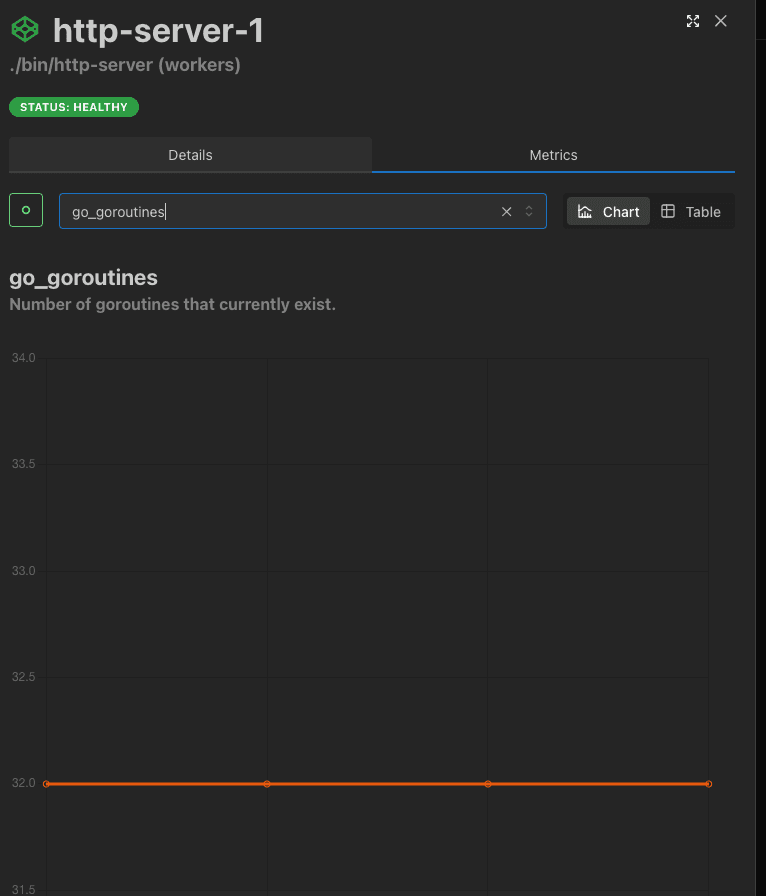This screenshot has height=896, width=766.
Task: Click the third data point on orange line
Action: click(x=488, y=784)
